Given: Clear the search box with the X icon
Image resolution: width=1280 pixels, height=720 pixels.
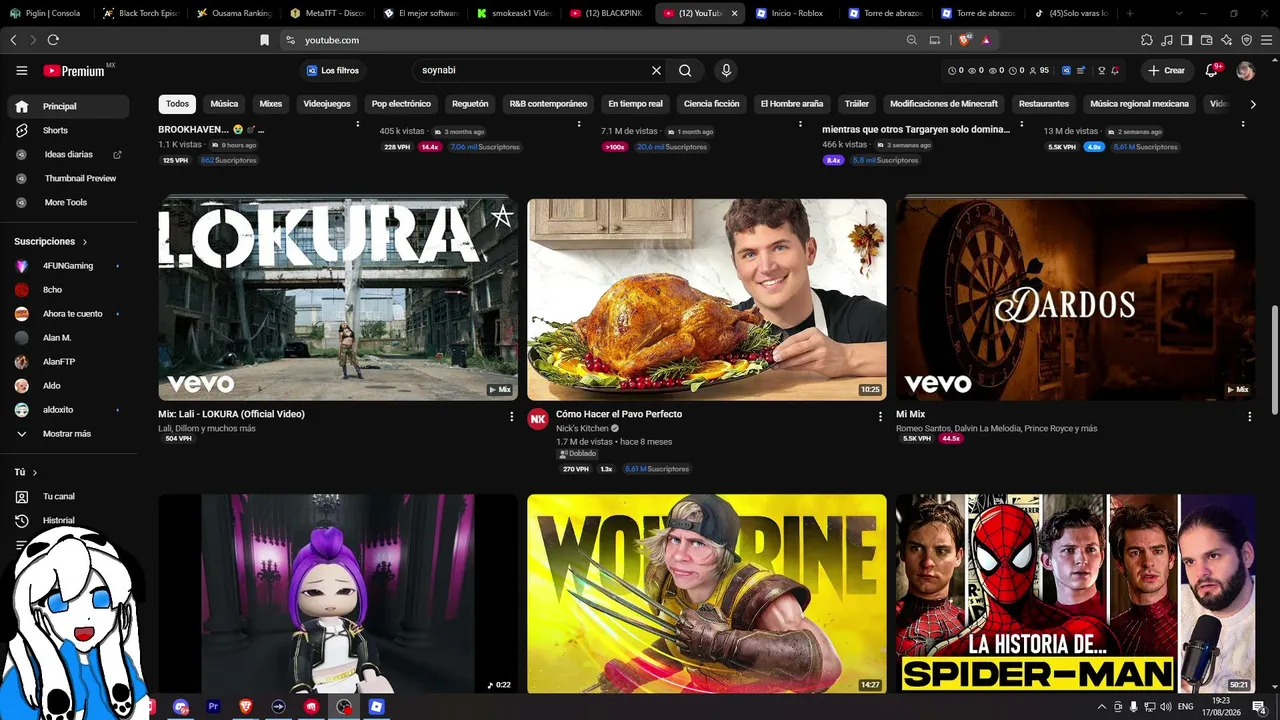Looking at the screenshot, I should click(656, 70).
